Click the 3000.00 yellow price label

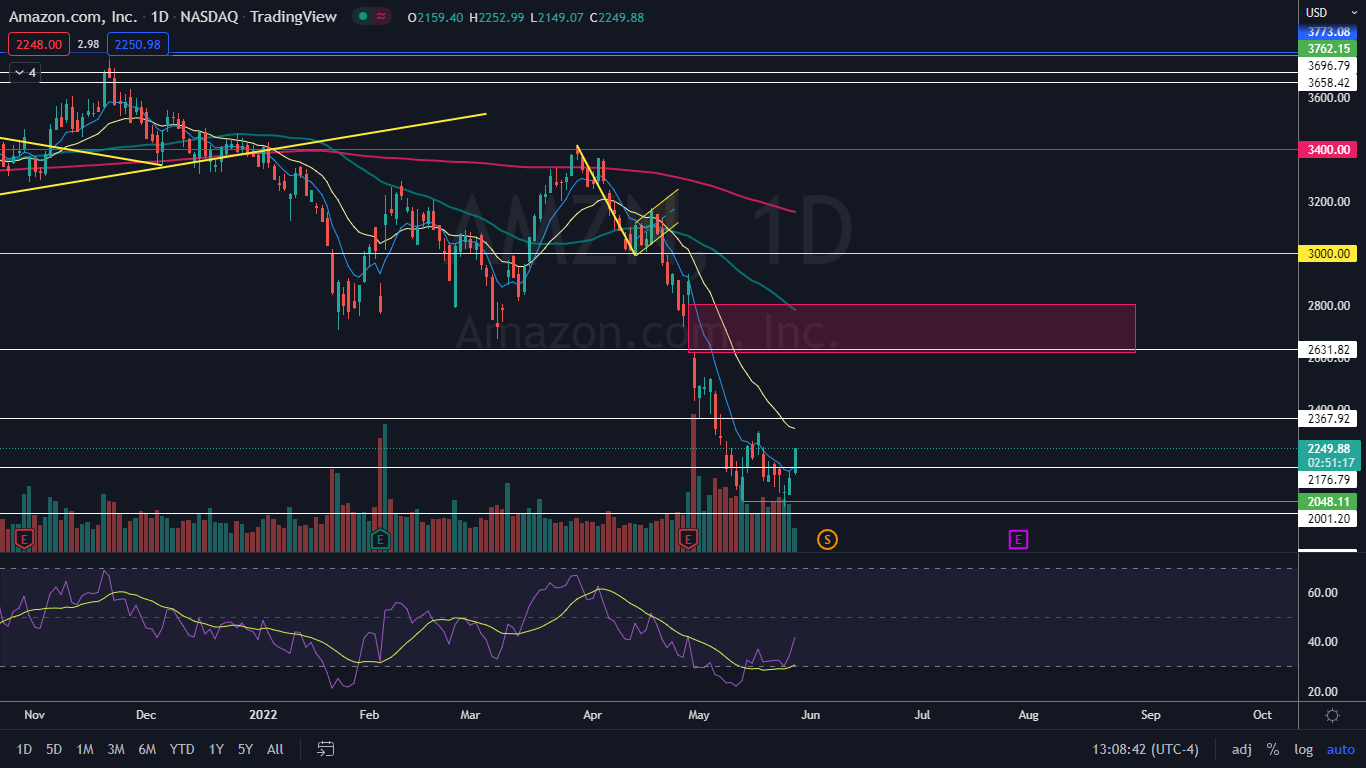coord(1328,254)
